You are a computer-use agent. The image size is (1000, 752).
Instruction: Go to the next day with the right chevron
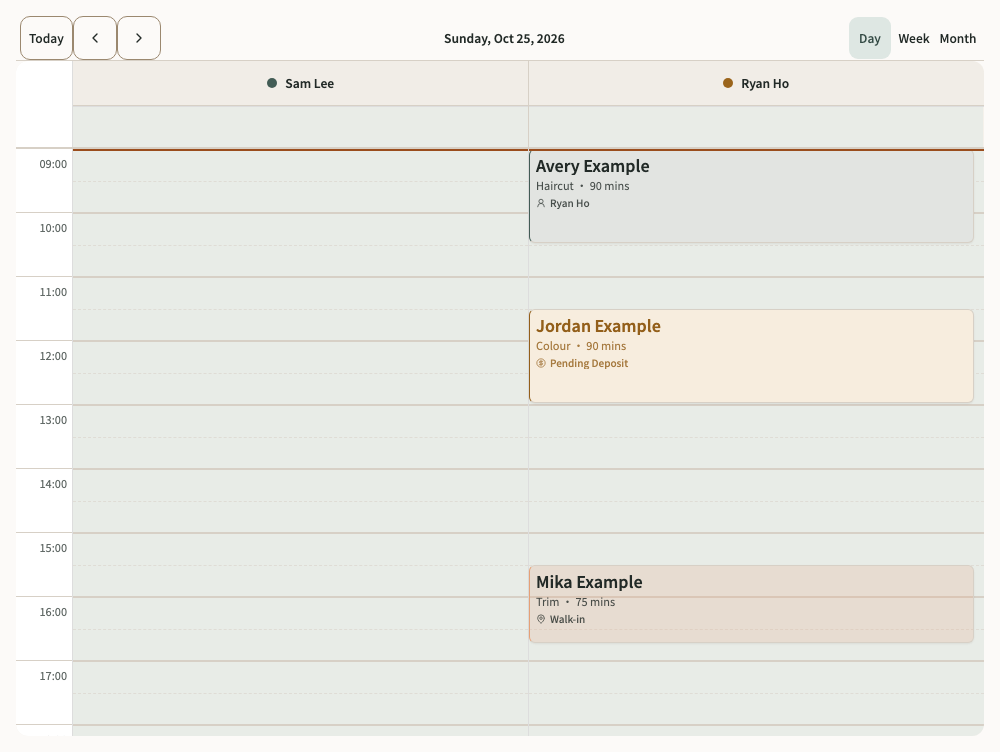click(139, 38)
